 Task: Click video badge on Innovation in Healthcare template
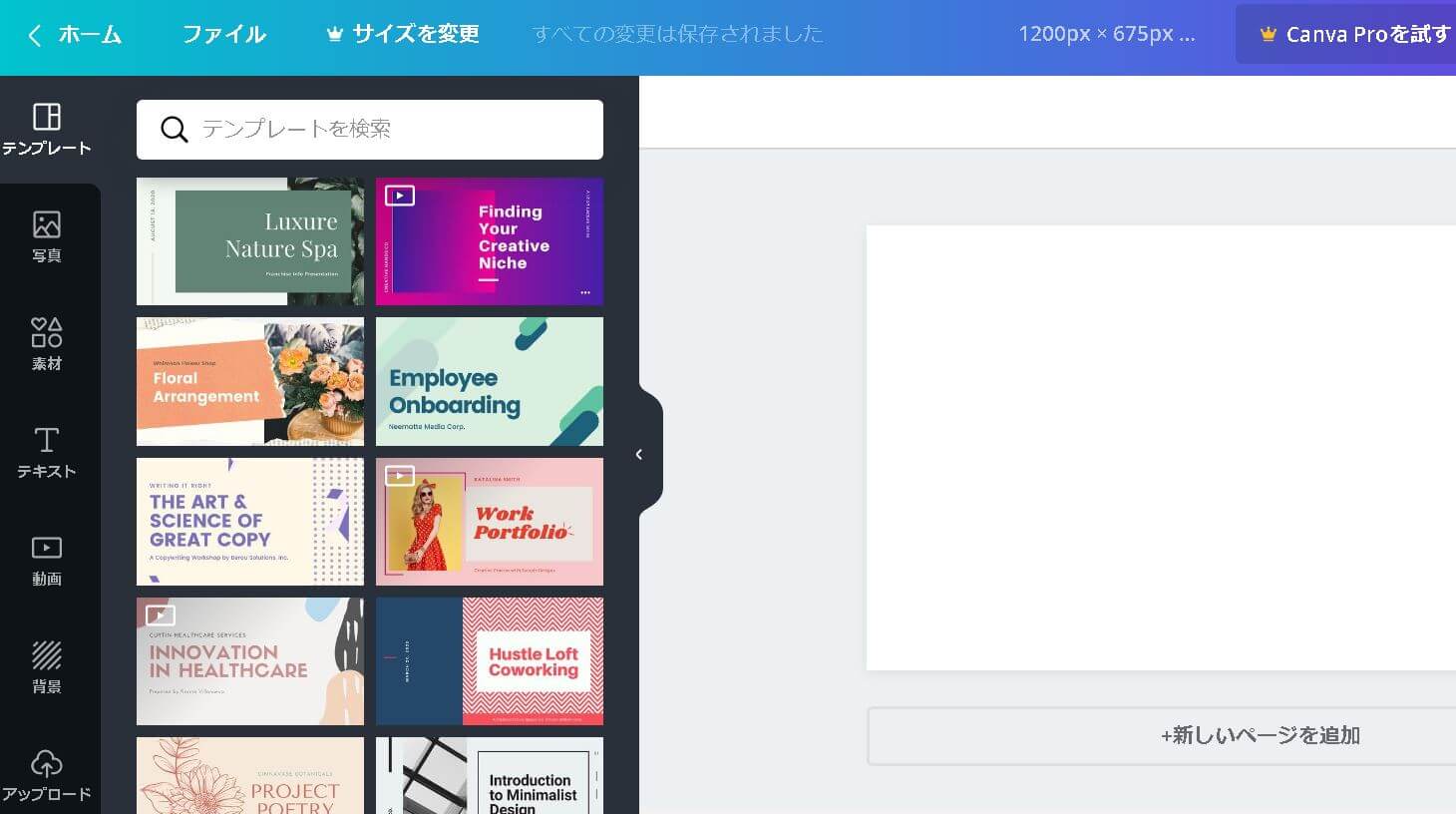click(161, 615)
